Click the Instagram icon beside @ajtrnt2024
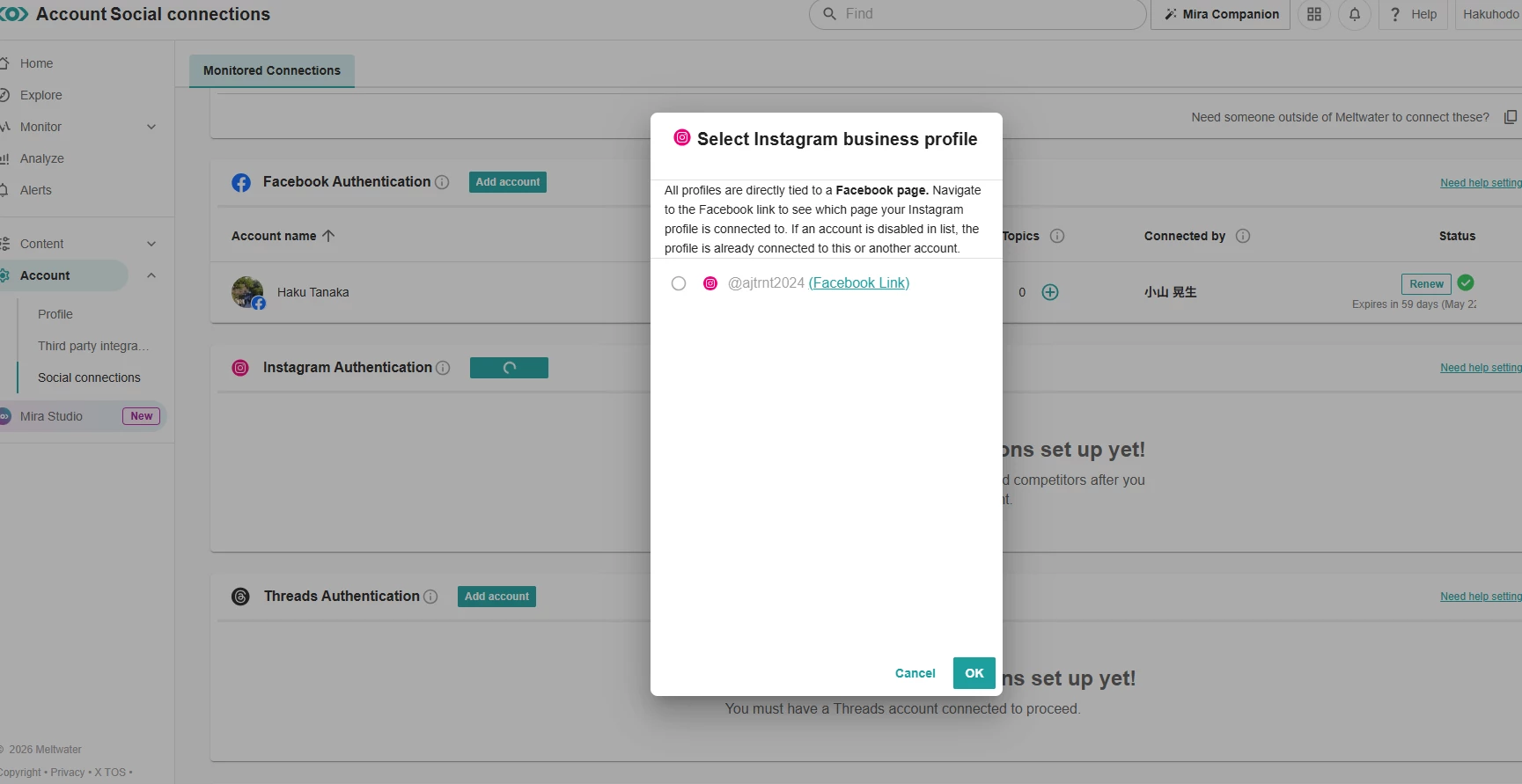1522x784 pixels. (710, 283)
